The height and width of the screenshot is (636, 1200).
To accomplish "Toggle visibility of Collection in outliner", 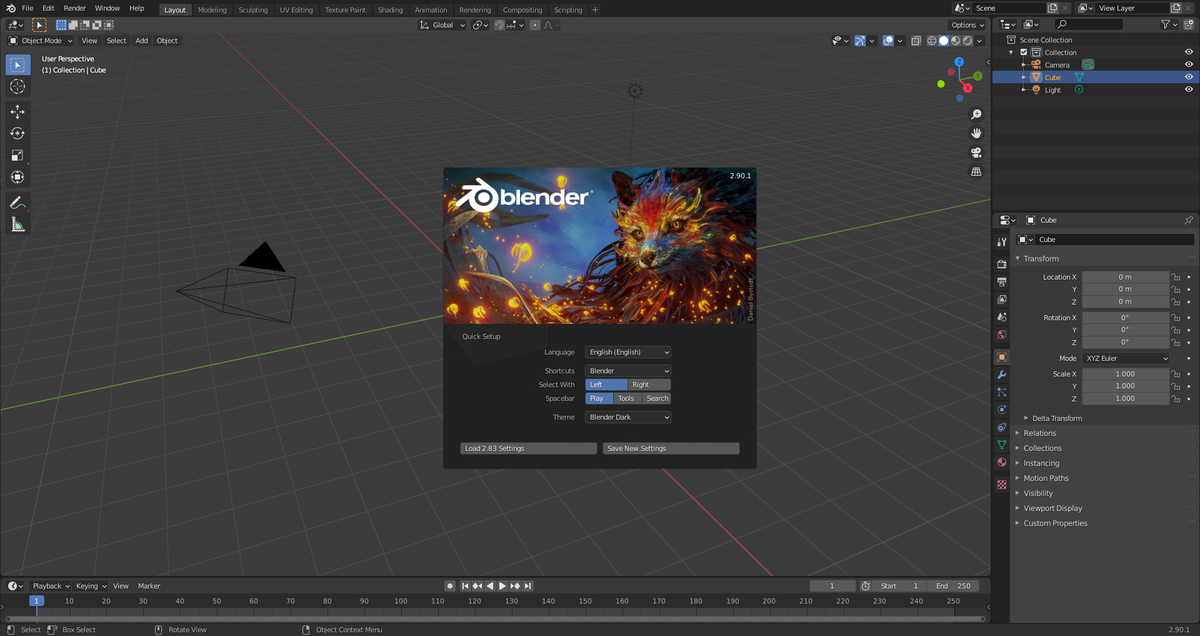I will tap(1189, 52).
